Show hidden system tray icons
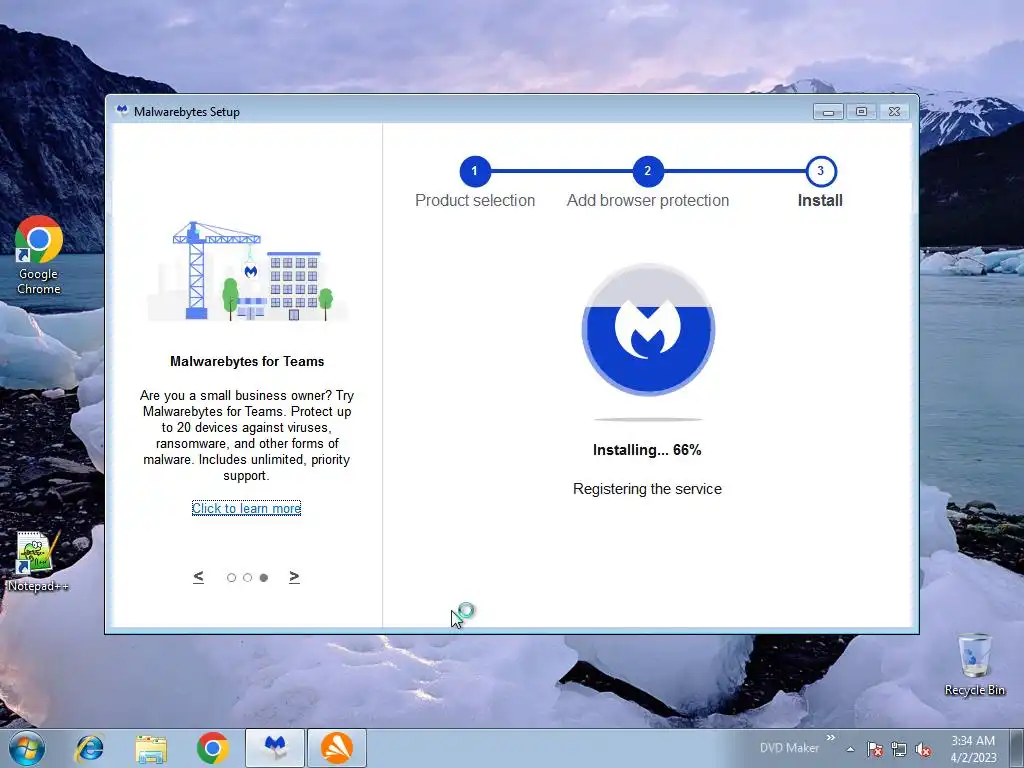The image size is (1024, 768). (850, 749)
